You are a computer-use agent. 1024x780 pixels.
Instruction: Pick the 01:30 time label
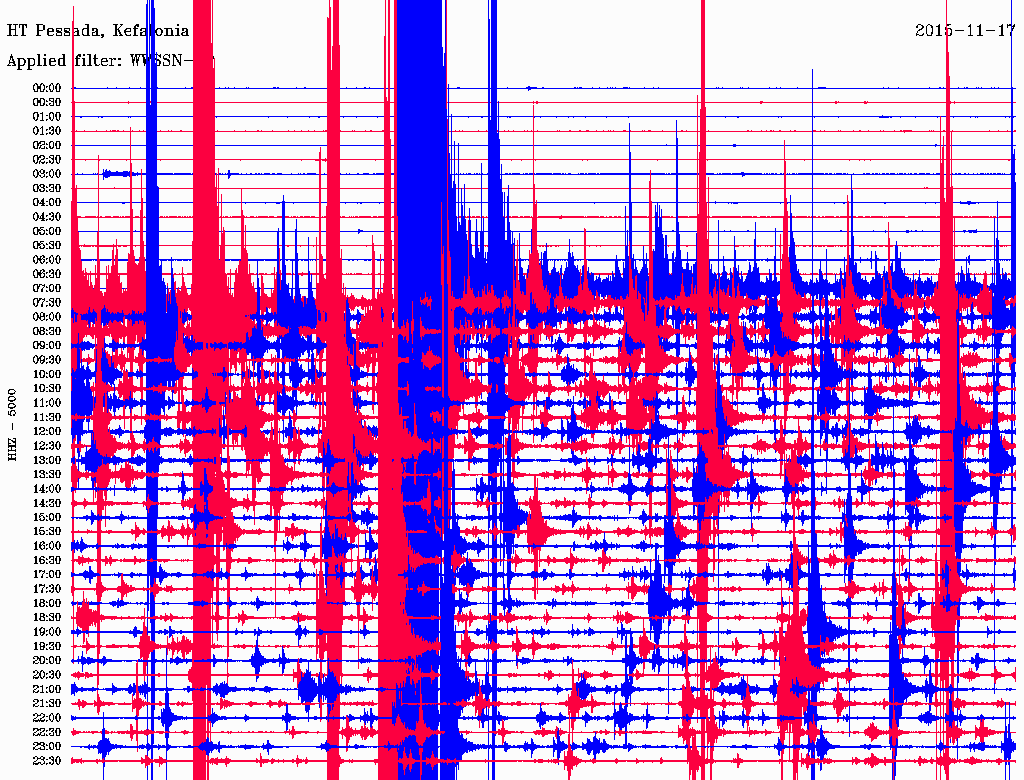pos(47,131)
